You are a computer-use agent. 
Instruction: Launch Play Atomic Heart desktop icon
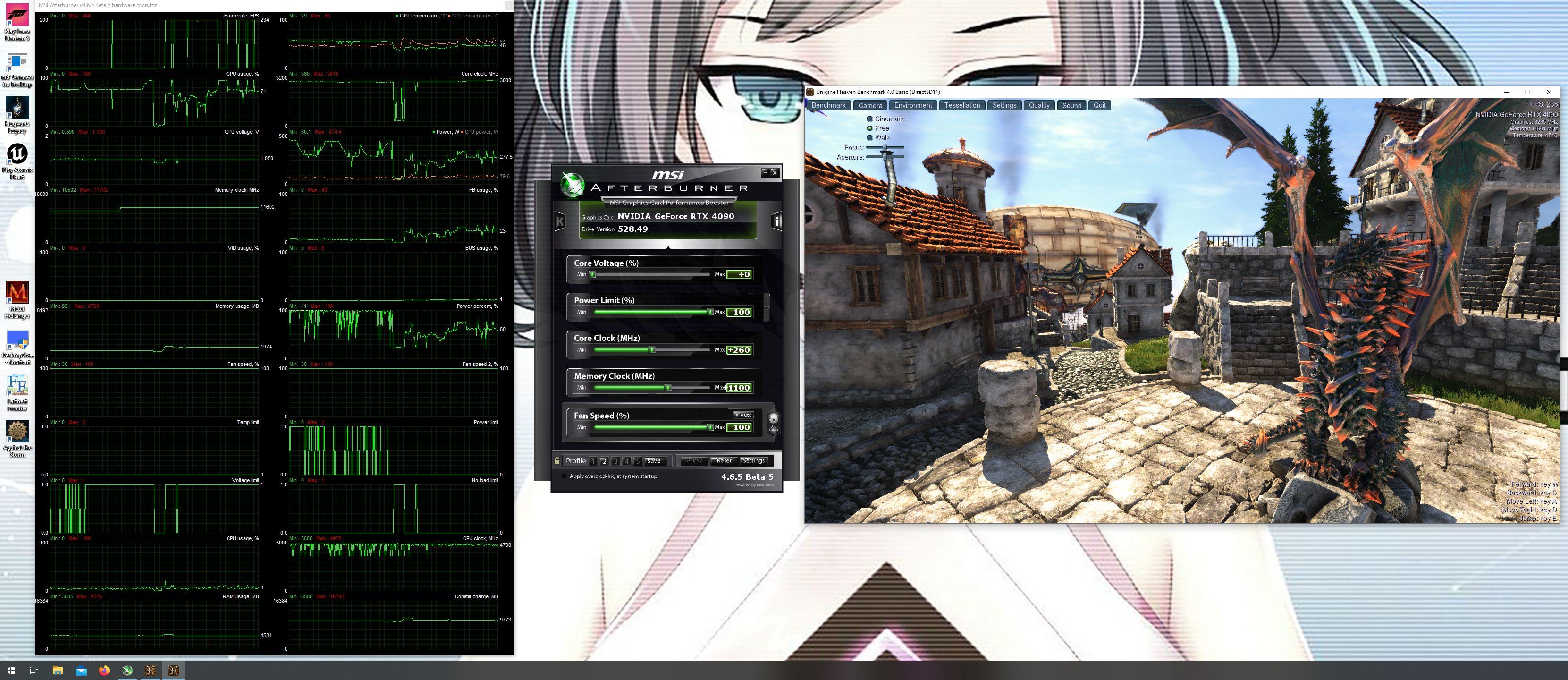(x=17, y=162)
